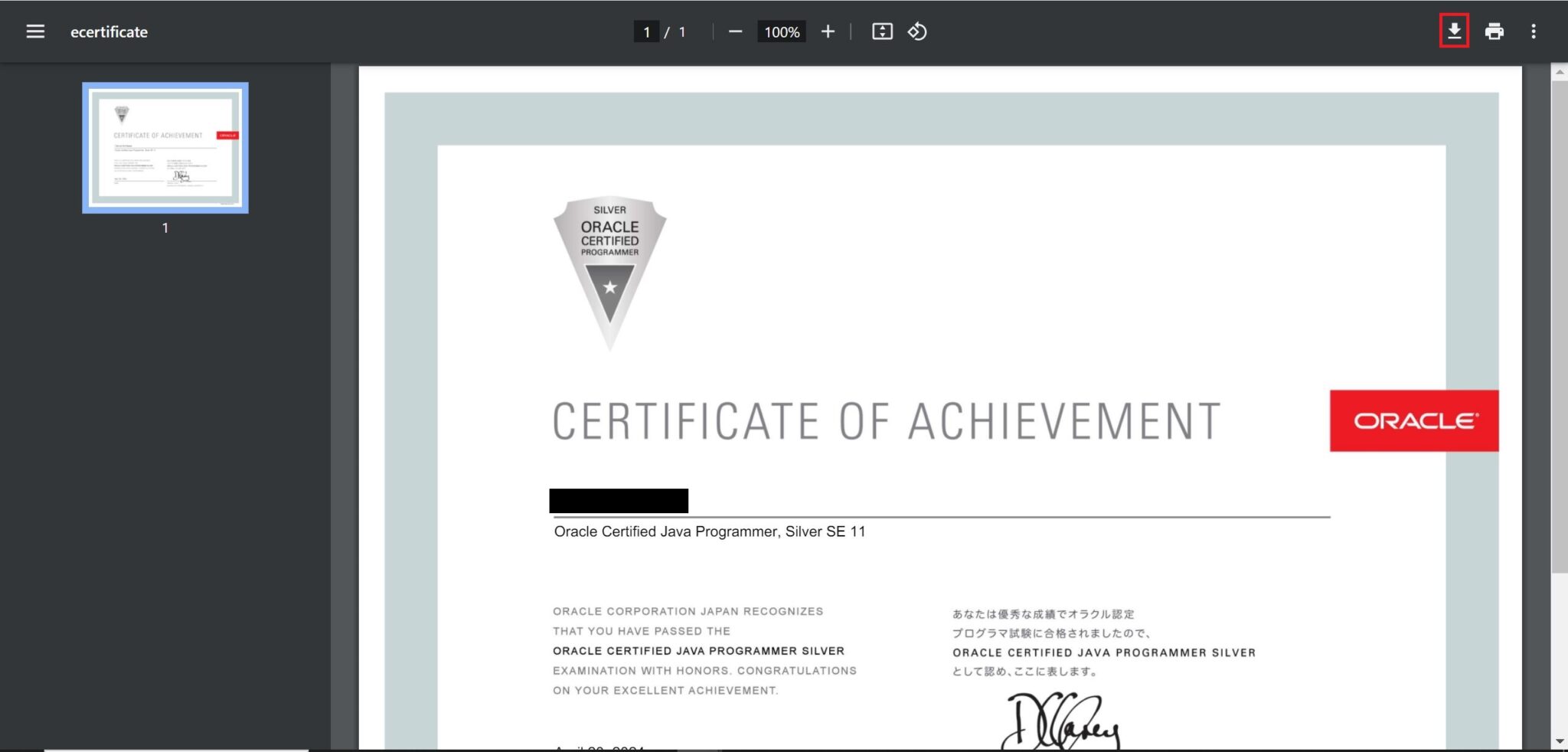This screenshot has width=1568, height=752.
Task: Toggle the thumbnail sidebar with the hamburger icon
Action: 36,31
